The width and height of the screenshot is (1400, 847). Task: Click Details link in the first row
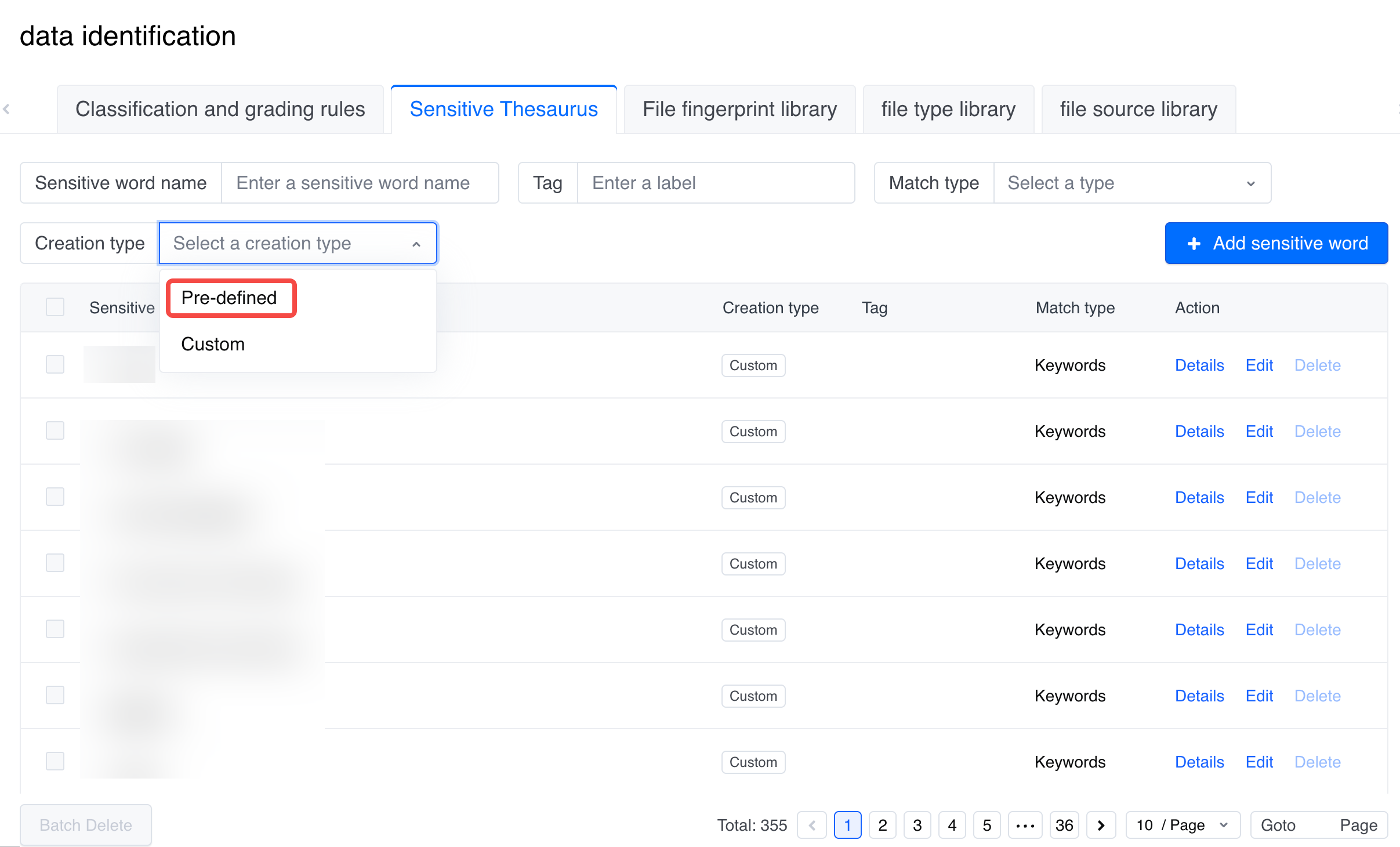tap(1199, 365)
